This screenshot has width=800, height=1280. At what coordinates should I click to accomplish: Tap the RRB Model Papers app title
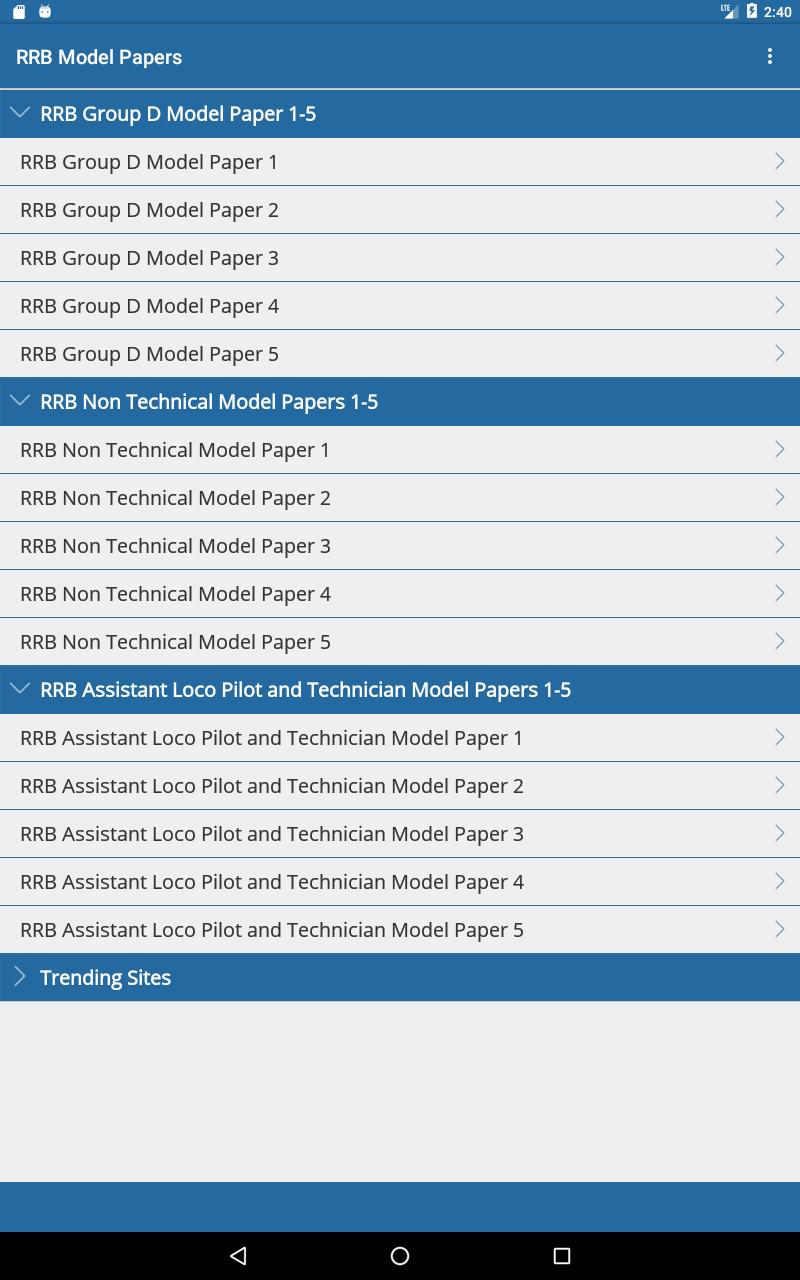point(99,57)
